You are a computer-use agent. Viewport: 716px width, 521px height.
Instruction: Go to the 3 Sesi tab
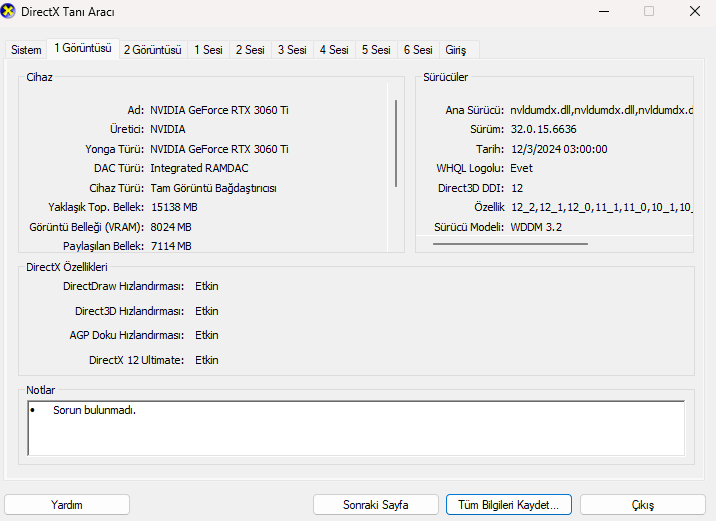292,49
